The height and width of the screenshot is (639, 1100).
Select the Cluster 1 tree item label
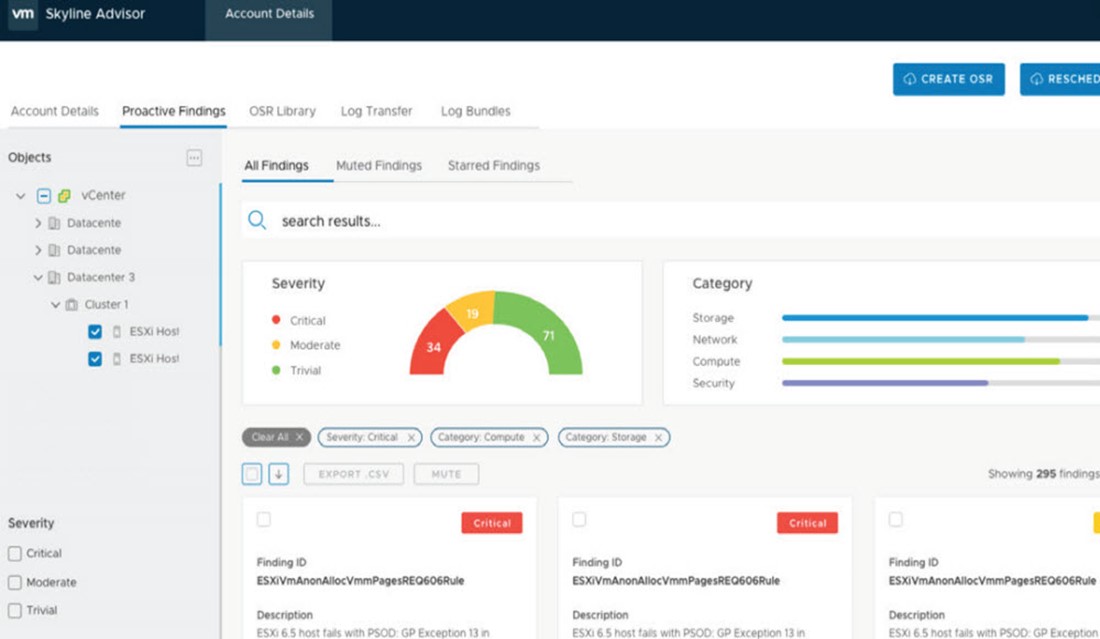click(107, 305)
